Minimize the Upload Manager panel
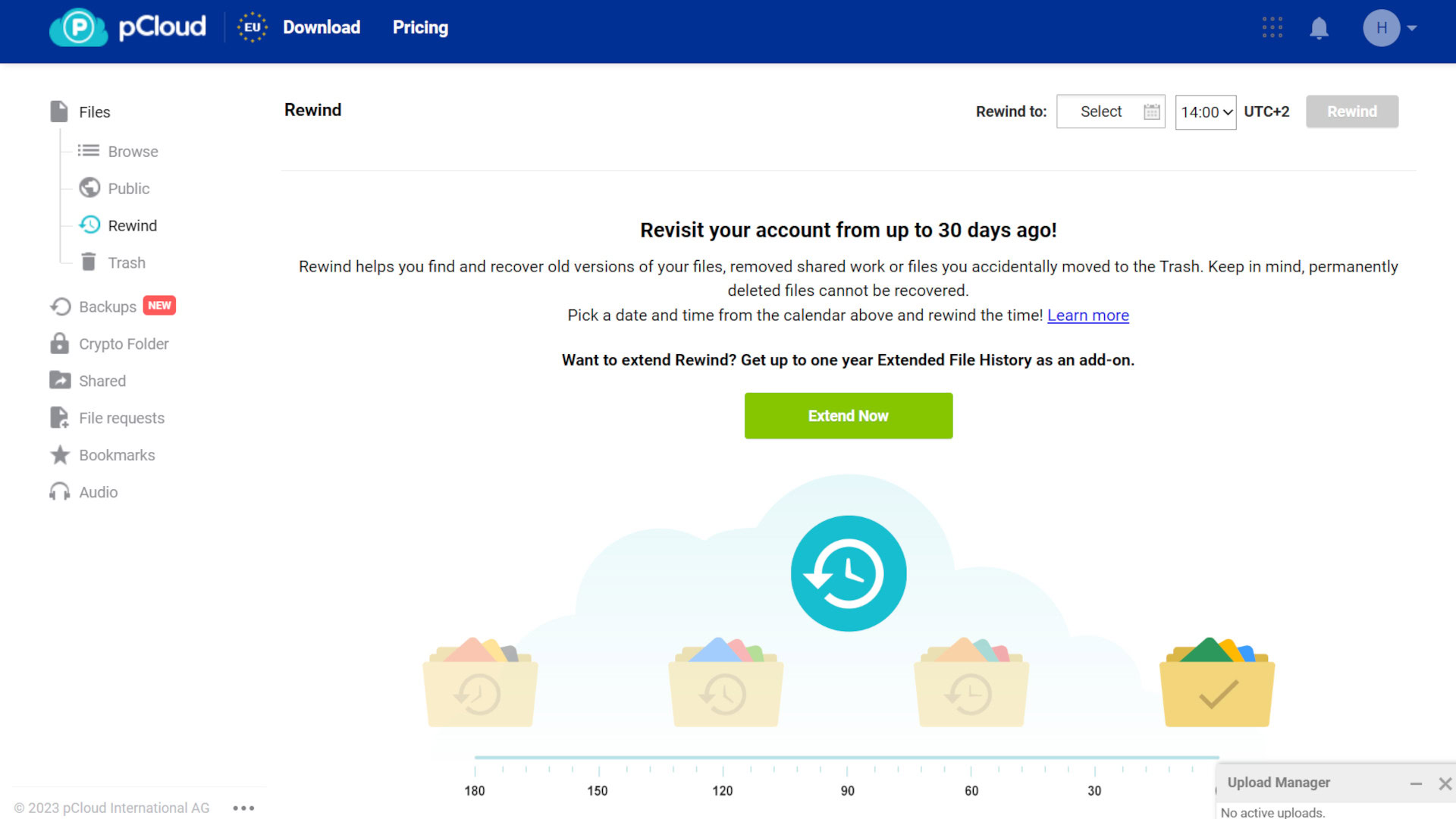Viewport: 1456px width, 819px height. coord(1415,783)
